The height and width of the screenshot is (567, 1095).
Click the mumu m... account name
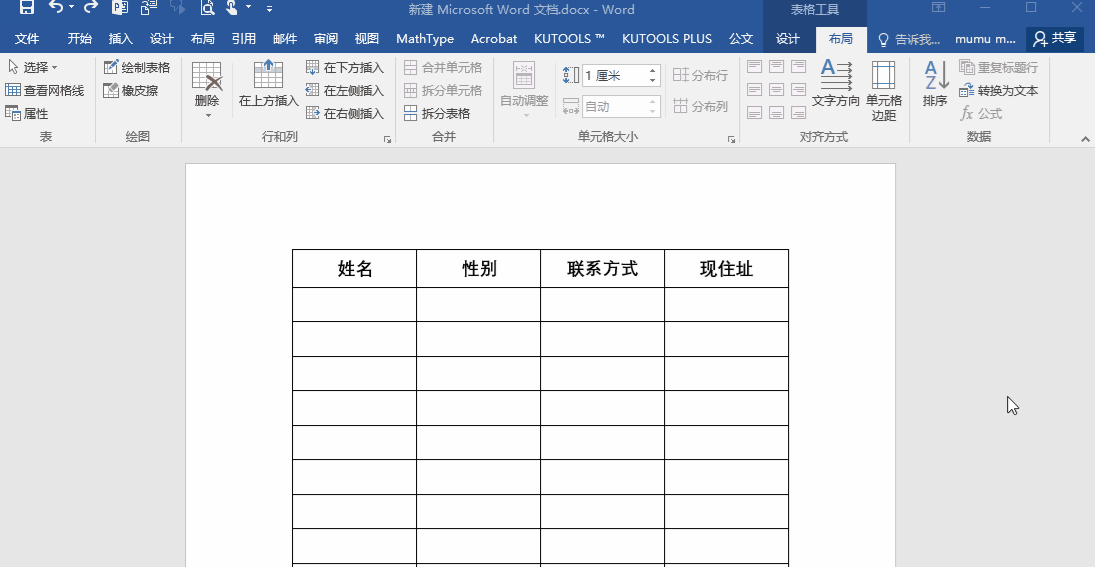click(x=985, y=38)
